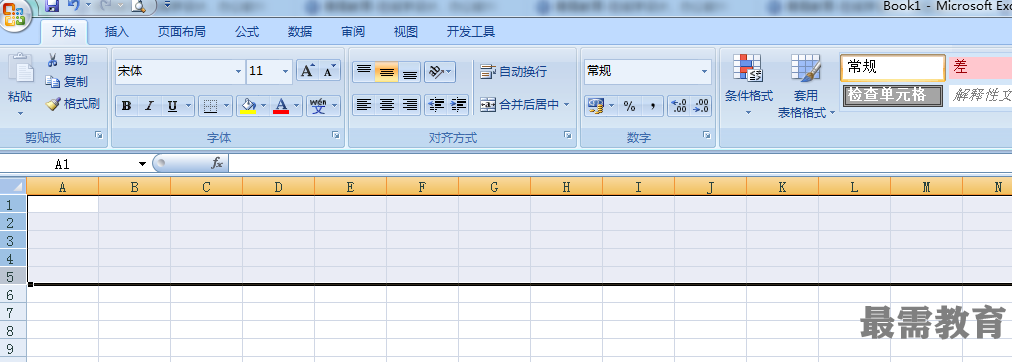Switch to the 公式 ribbon tab
1012x362 pixels.
coord(247,32)
